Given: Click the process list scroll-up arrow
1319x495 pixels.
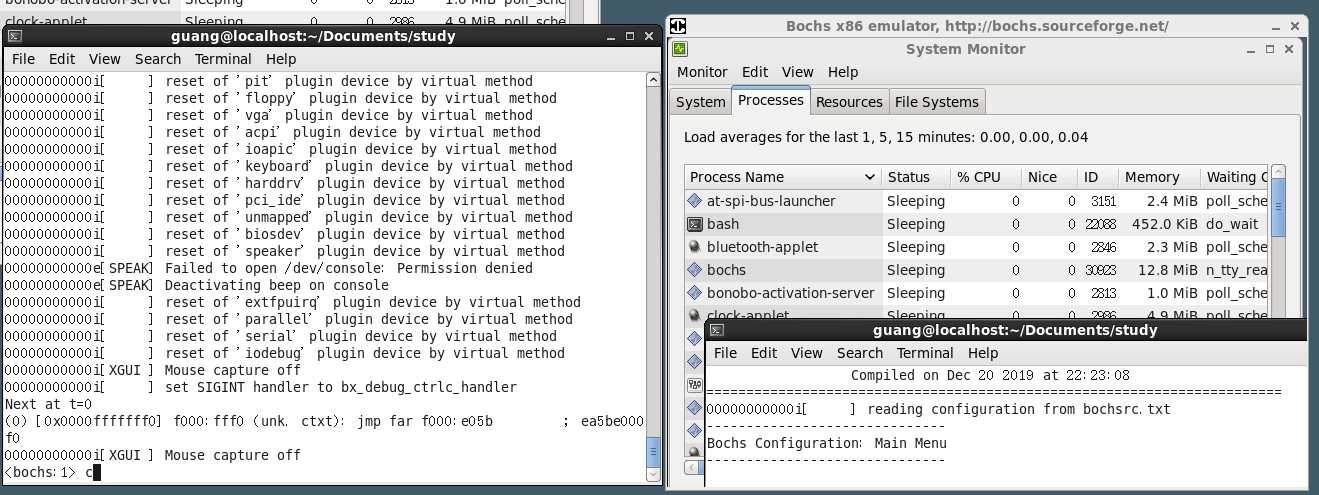Looking at the screenshot, I should pos(1278,173).
